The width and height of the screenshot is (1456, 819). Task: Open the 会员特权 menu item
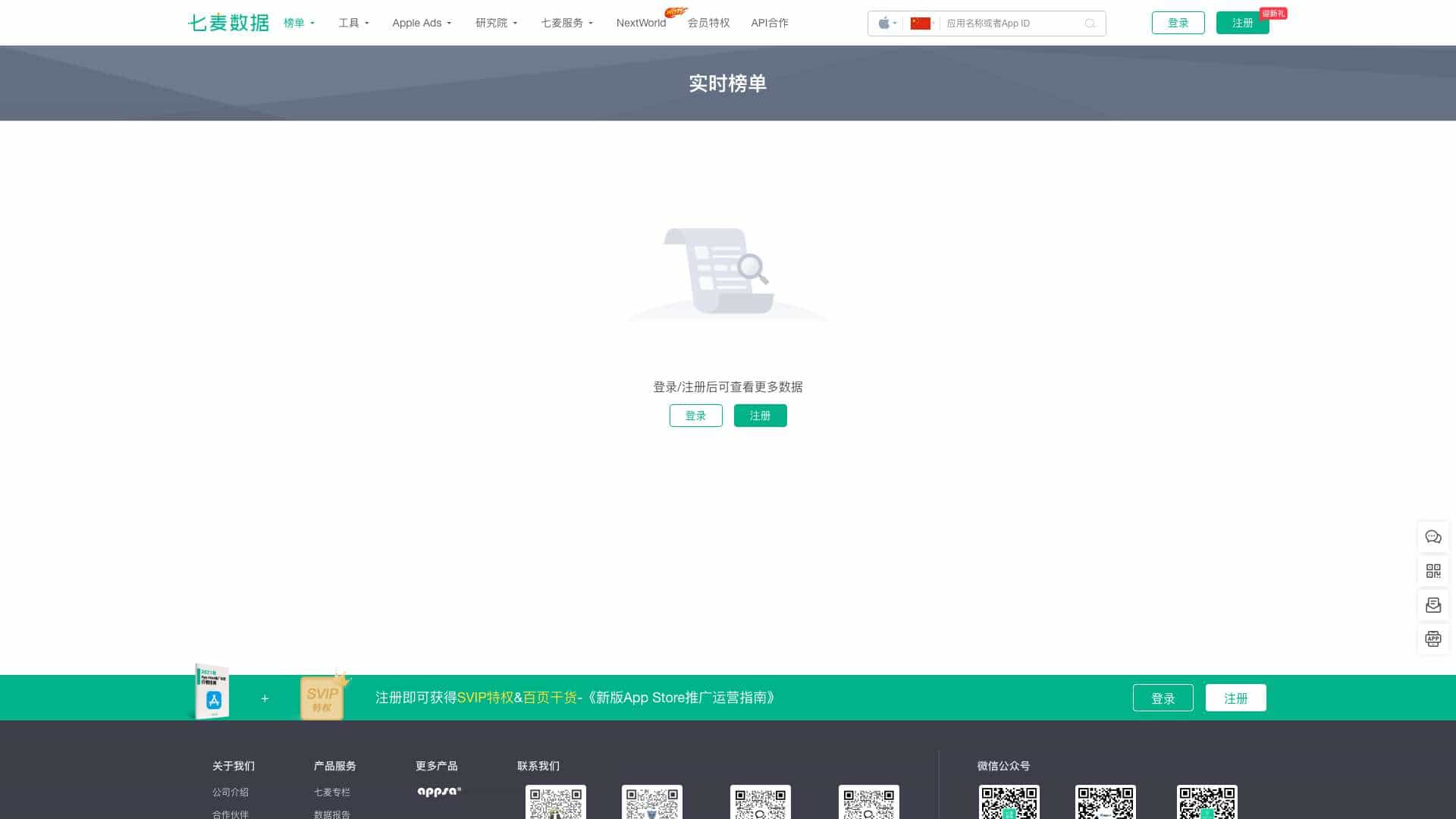coord(708,23)
